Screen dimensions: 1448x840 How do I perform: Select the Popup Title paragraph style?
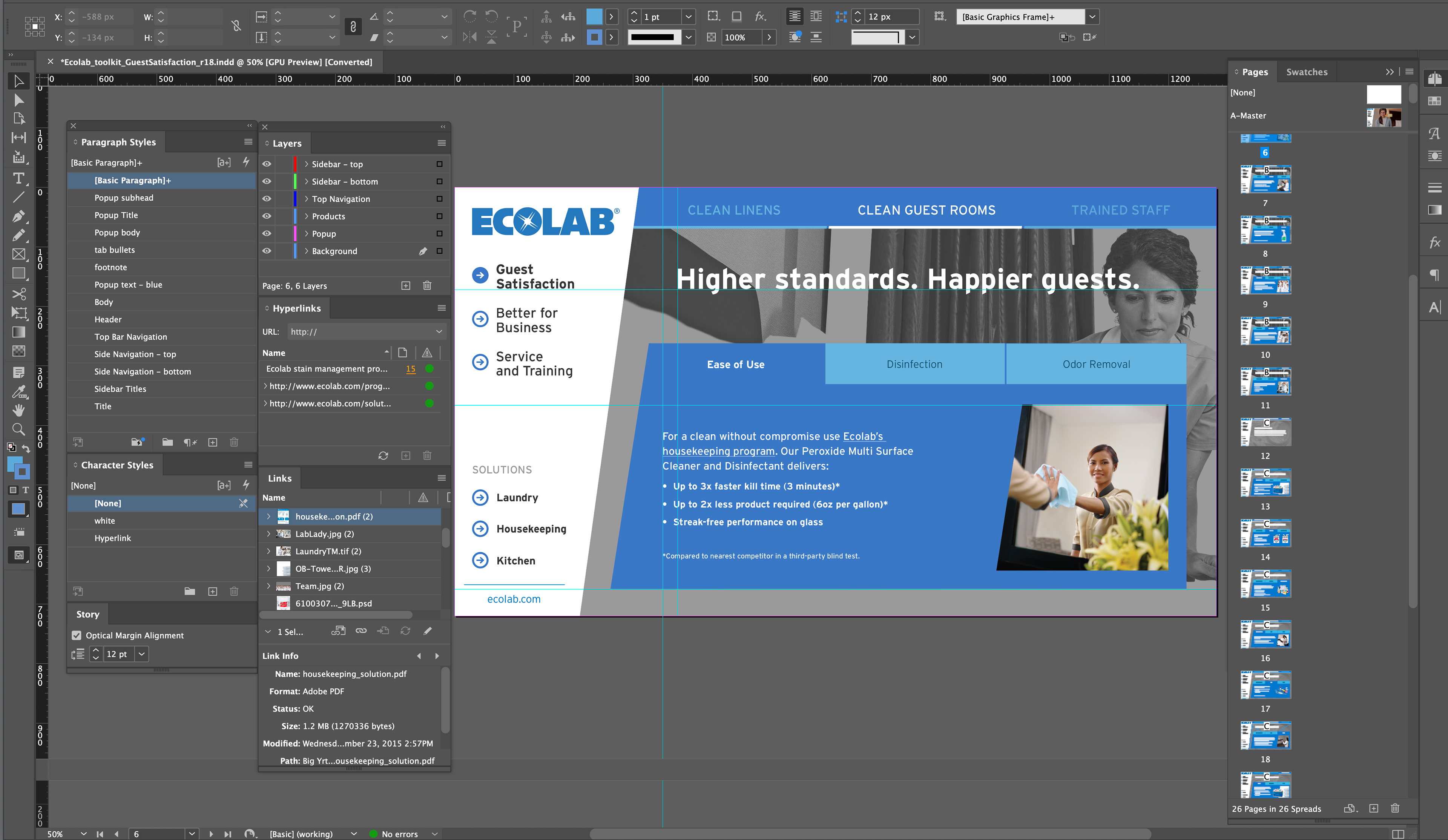tap(116, 215)
